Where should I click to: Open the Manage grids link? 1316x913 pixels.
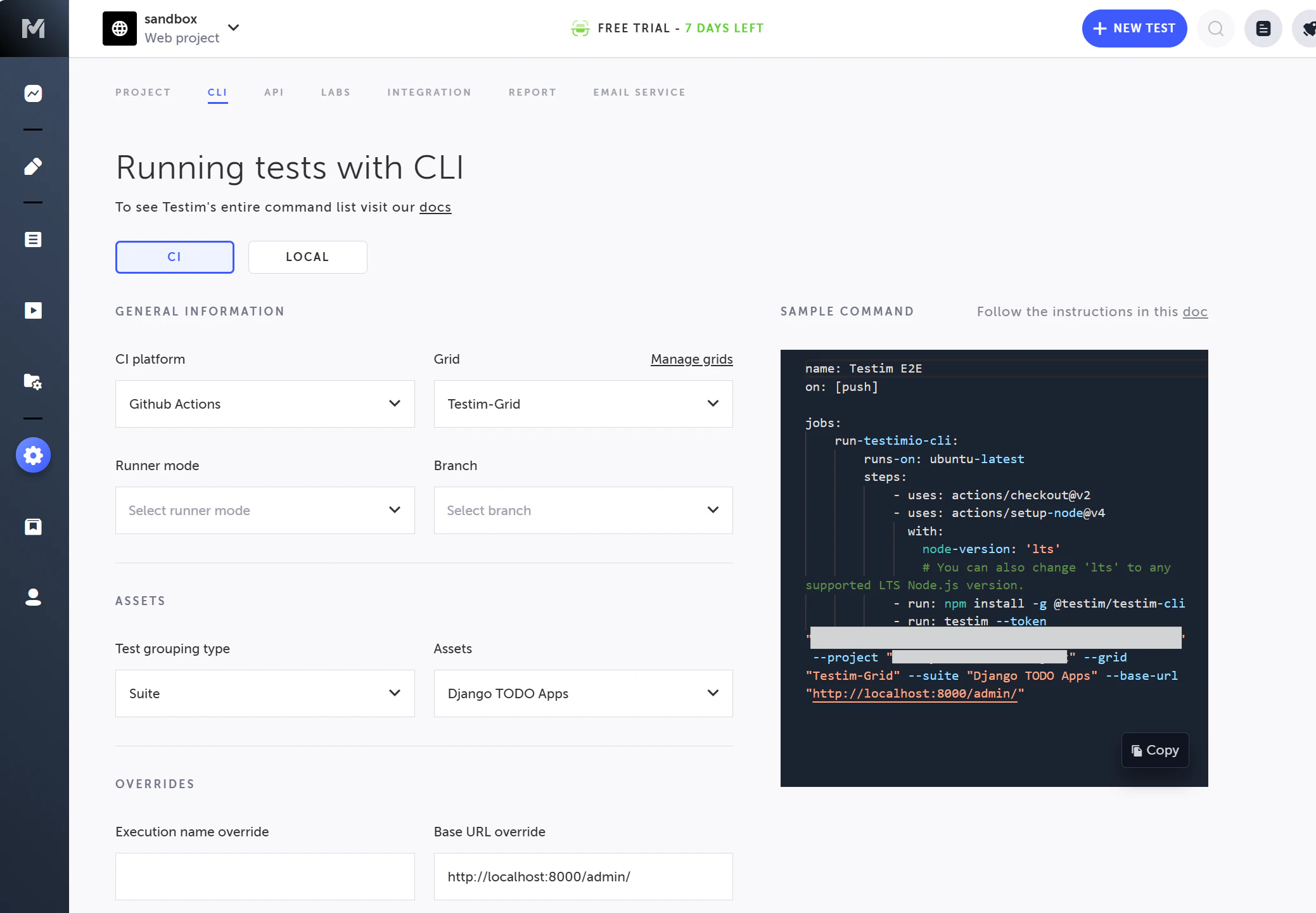point(692,359)
